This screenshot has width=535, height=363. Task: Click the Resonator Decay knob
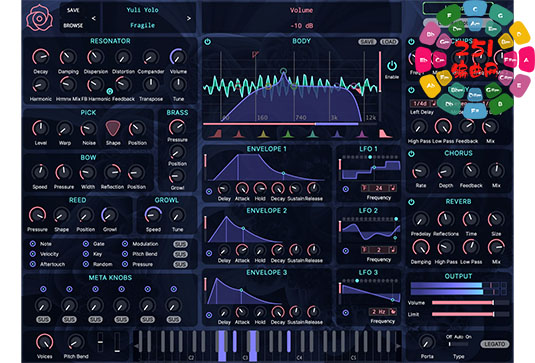click(41, 57)
